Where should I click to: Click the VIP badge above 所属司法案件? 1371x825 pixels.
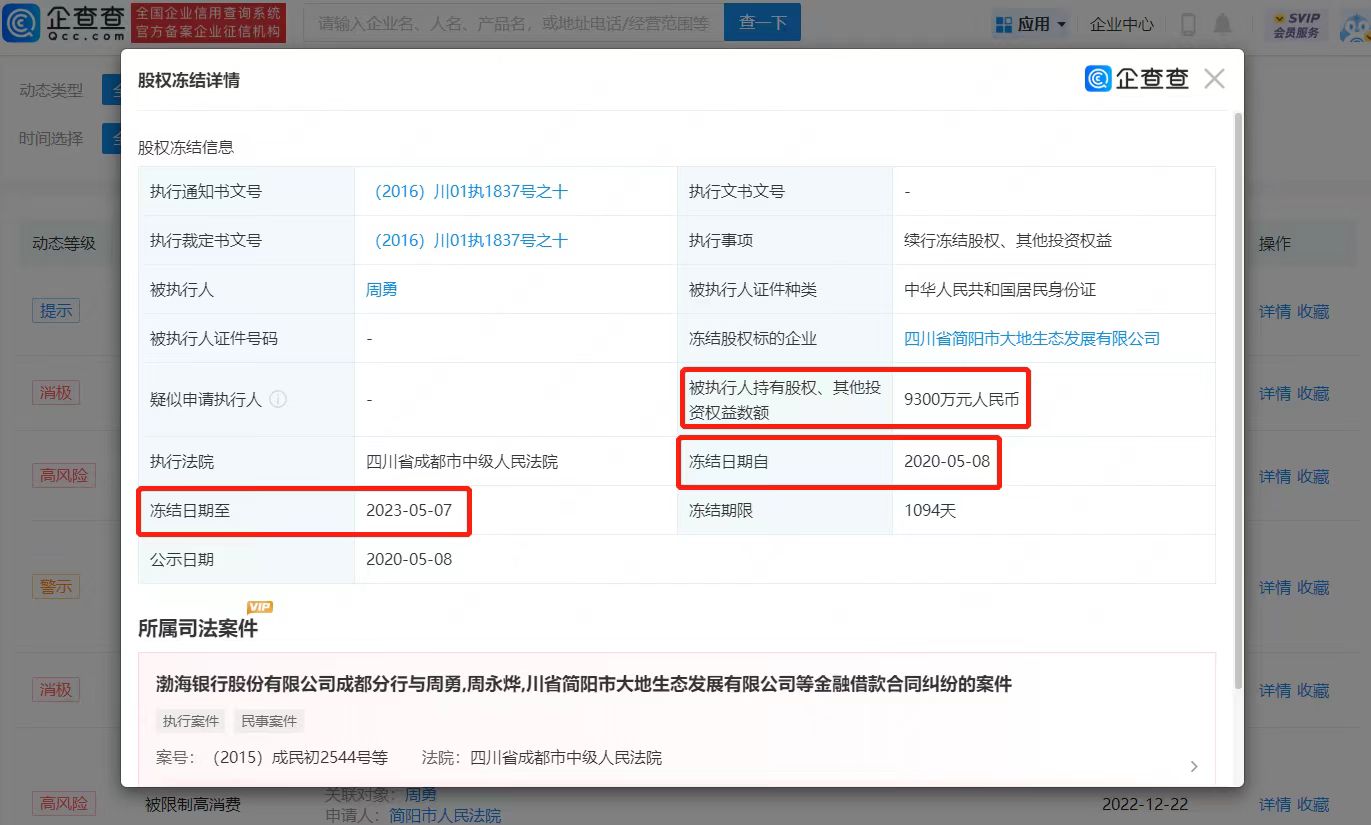260,607
